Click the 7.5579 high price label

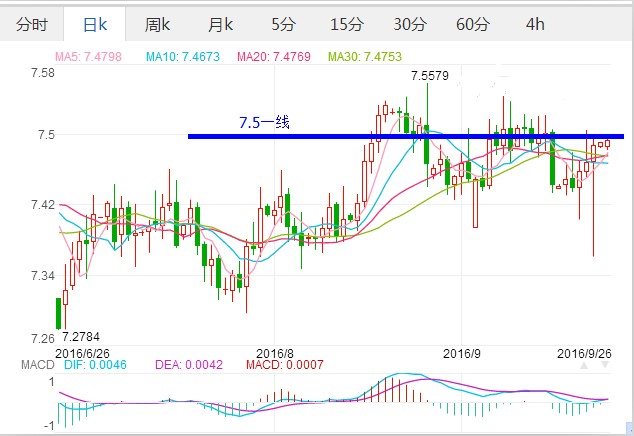click(x=430, y=76)
